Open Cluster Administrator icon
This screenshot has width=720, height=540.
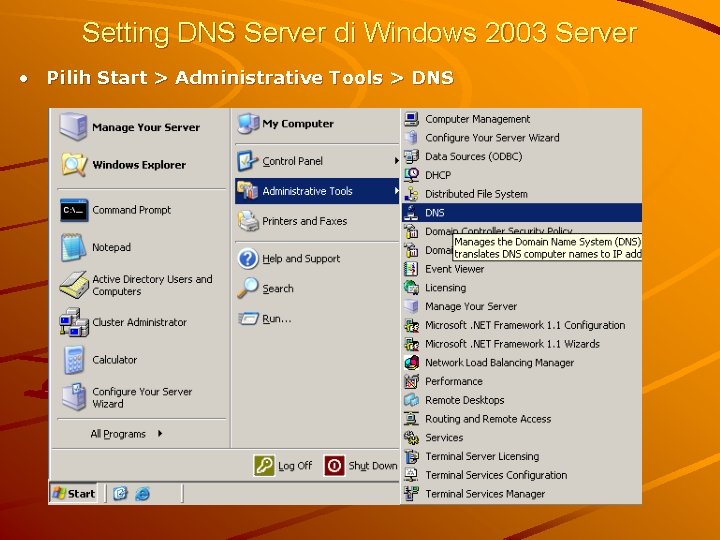(x=74, y=322)
